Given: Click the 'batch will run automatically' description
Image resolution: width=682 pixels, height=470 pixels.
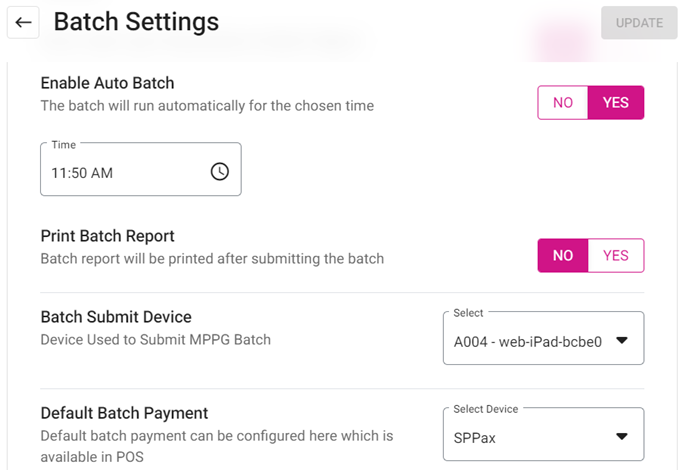Looking at the screenshot, I should coord(207,106).
